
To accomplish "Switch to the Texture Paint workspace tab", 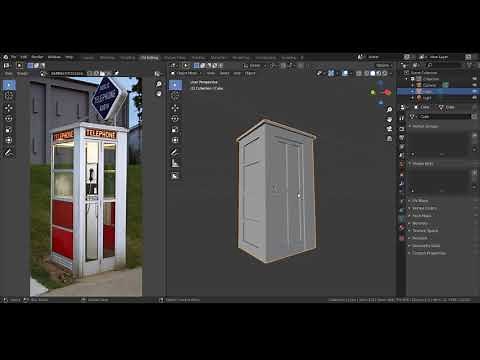I will click(x=174, y=58).
